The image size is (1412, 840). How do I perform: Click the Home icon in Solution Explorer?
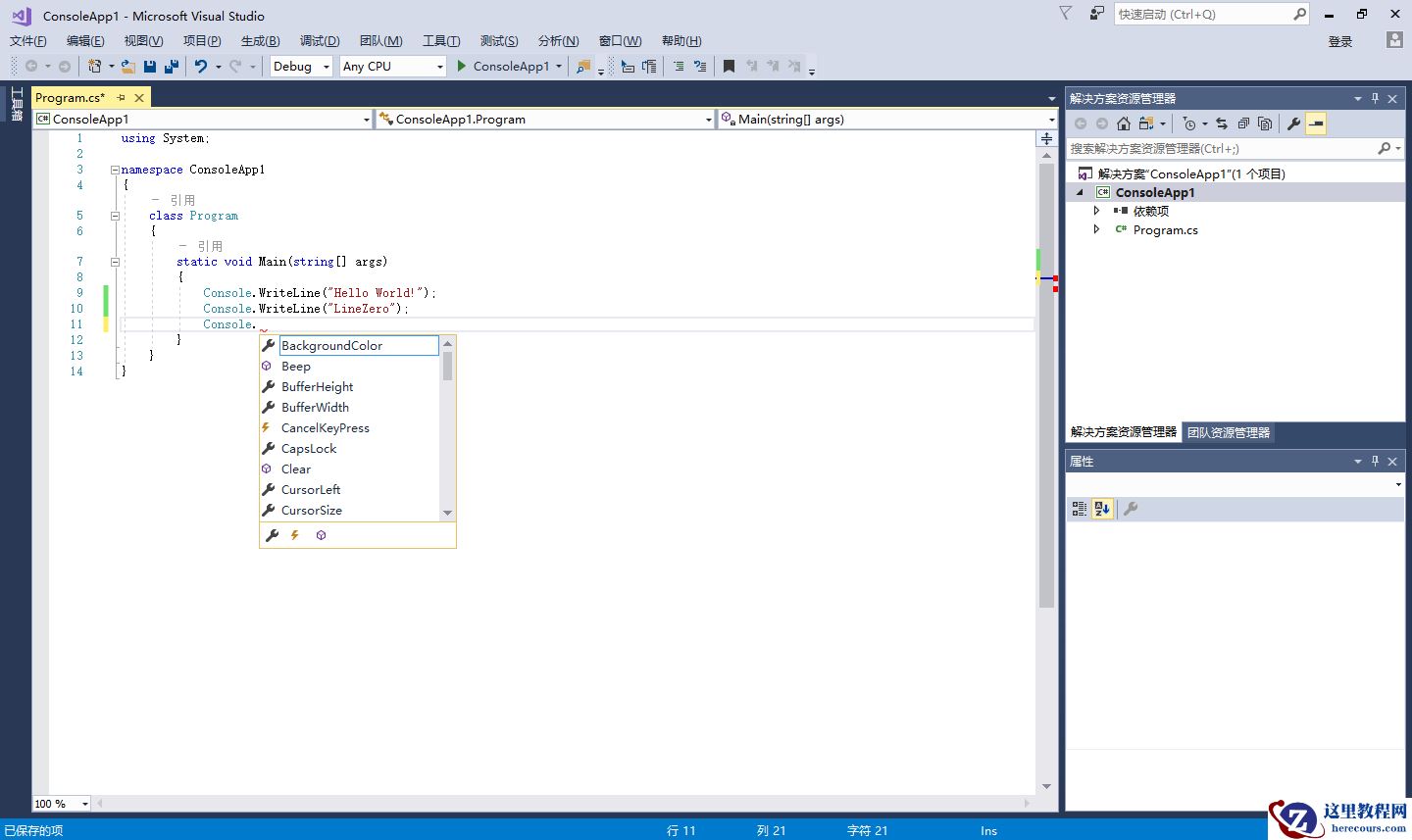pyautogui.click(x=1124, y=124)
